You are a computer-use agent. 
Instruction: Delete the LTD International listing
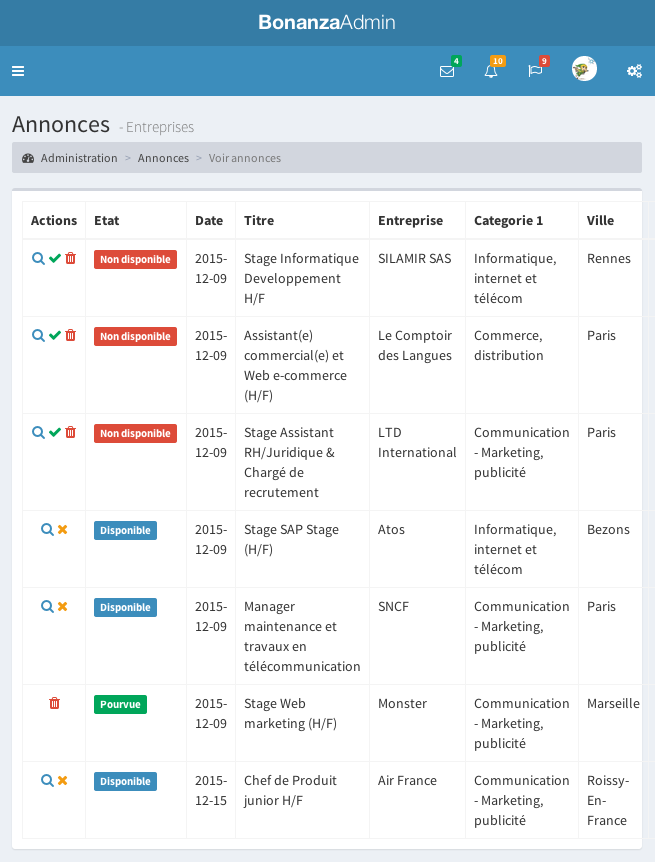coord(70,432)
